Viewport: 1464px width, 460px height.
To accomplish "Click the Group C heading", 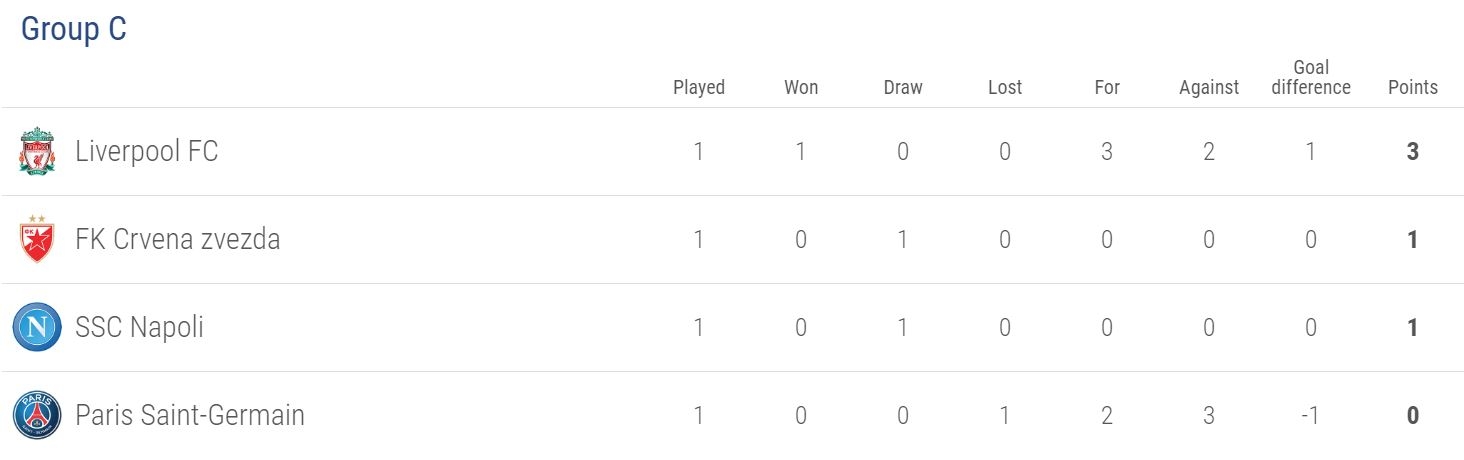I will tap(74, 29).
